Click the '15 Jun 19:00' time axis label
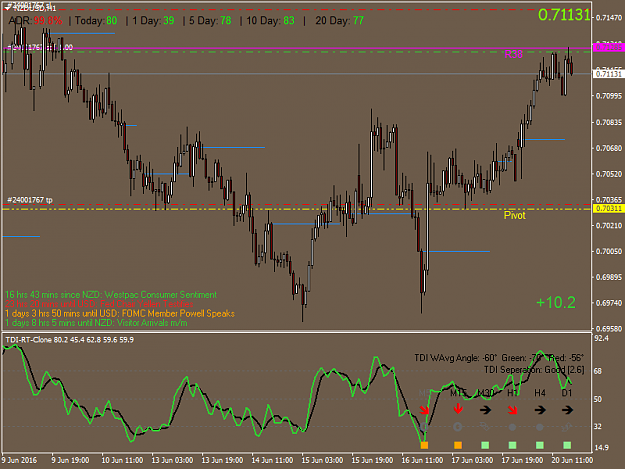This screenshot has height=469, width=625. pos(372,460)
